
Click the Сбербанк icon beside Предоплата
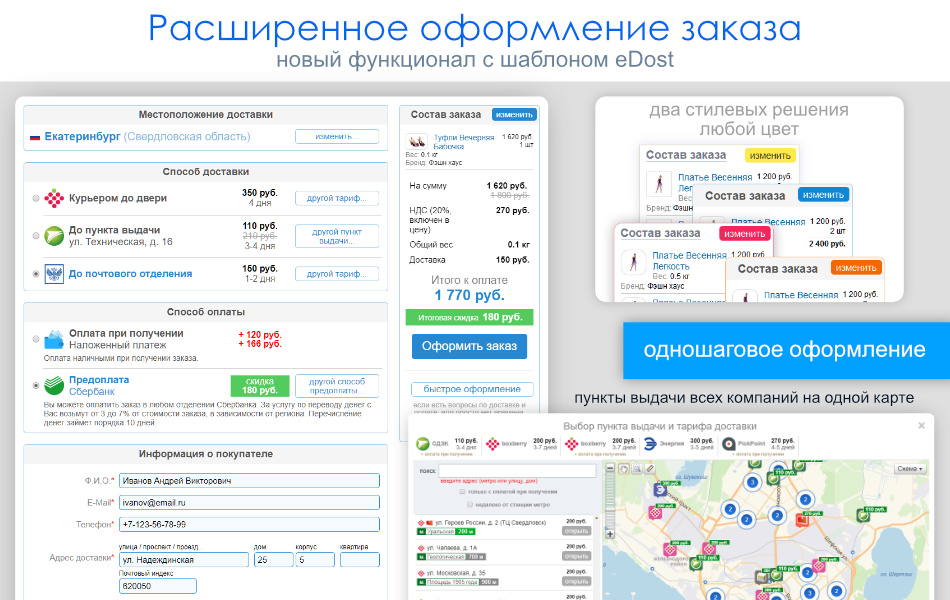pyautogui.click(x=53, y=384)
